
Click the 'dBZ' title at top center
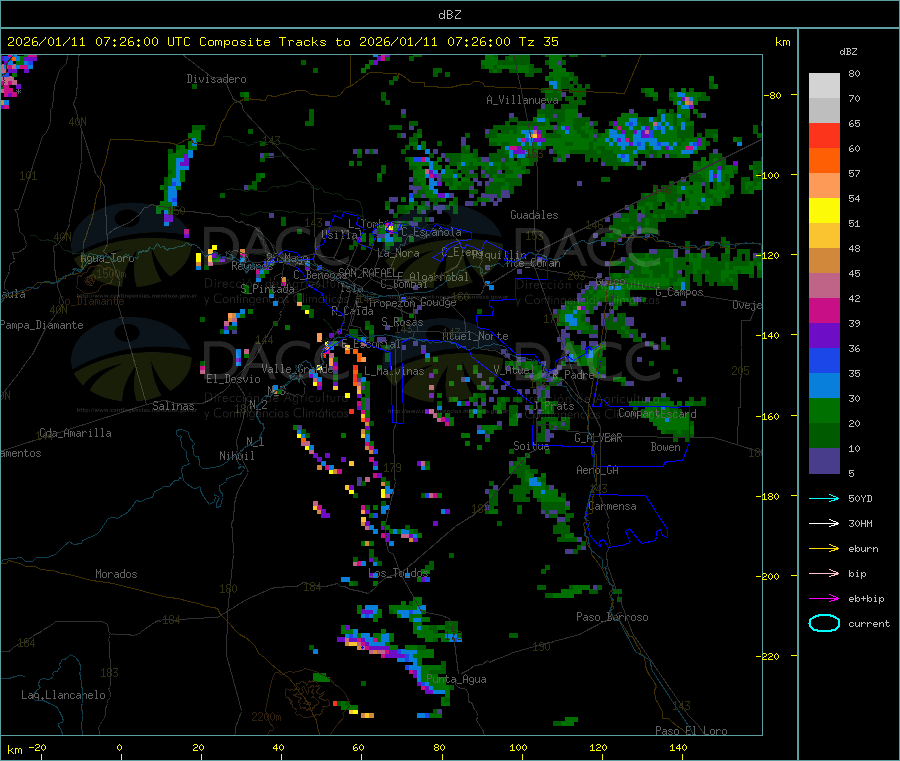point(449,15)
